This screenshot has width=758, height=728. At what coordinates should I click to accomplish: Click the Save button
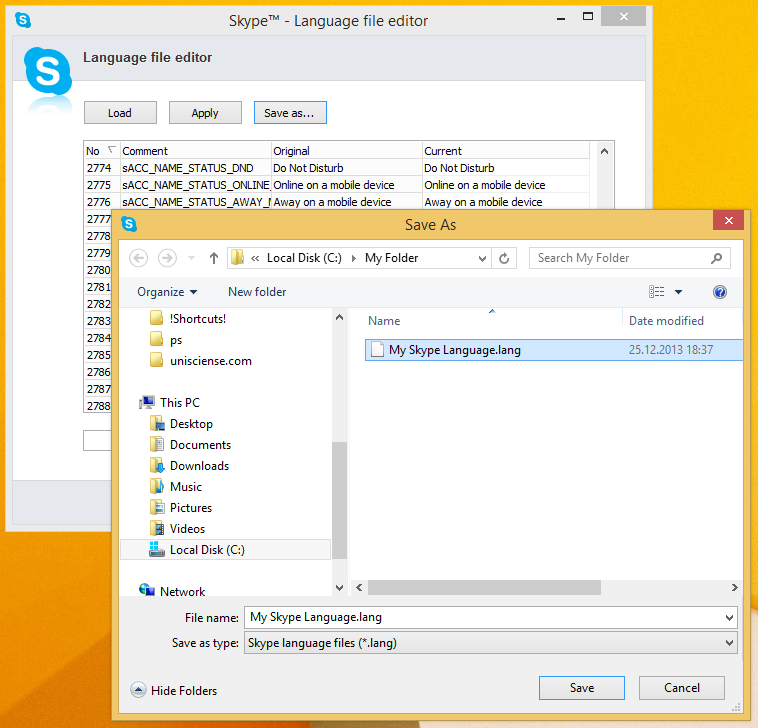tap(582, 688)
